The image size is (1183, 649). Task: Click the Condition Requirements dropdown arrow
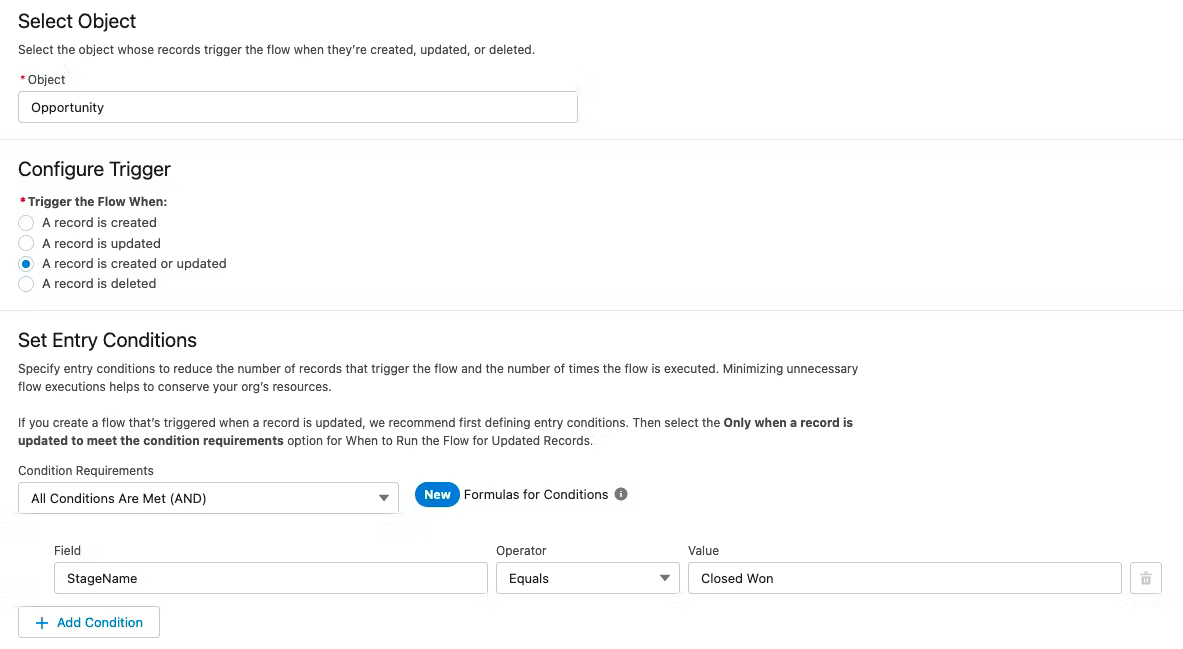384,498
